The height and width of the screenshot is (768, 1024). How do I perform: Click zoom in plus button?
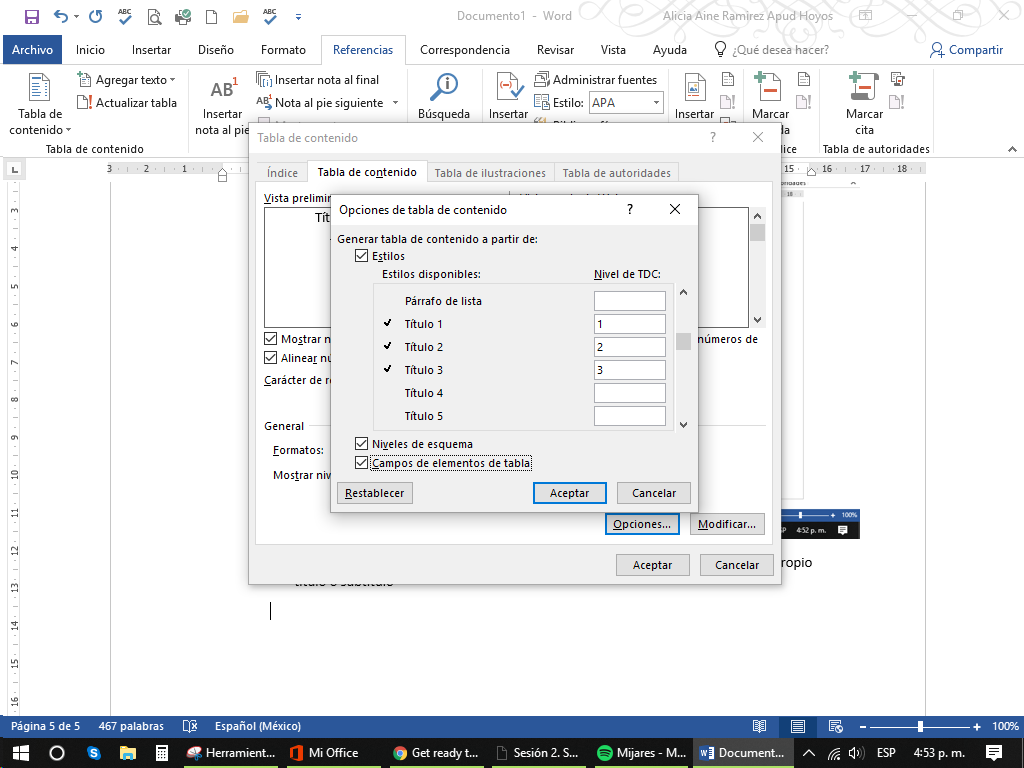pos(976,726)
